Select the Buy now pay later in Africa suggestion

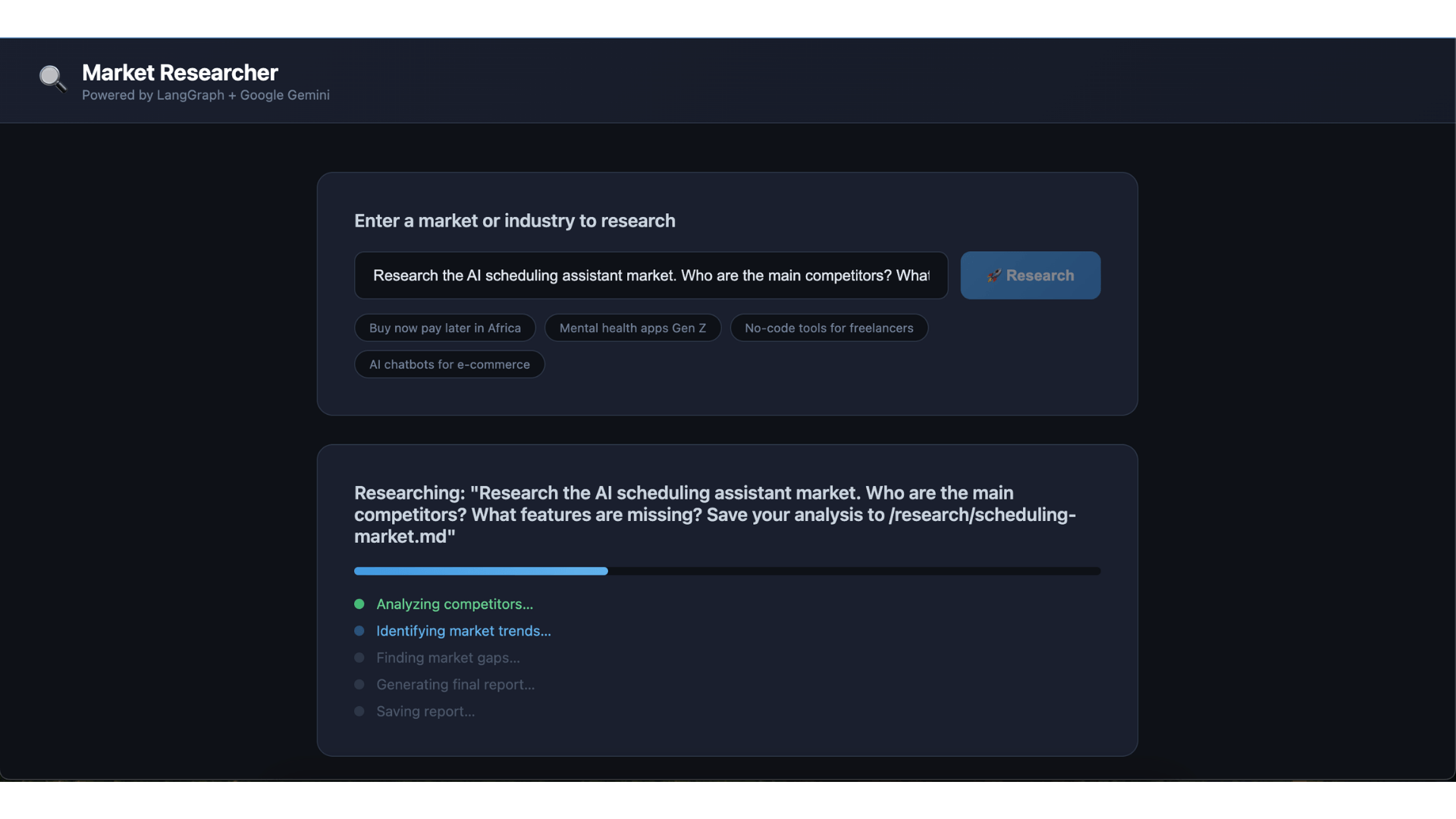[444, 328]
